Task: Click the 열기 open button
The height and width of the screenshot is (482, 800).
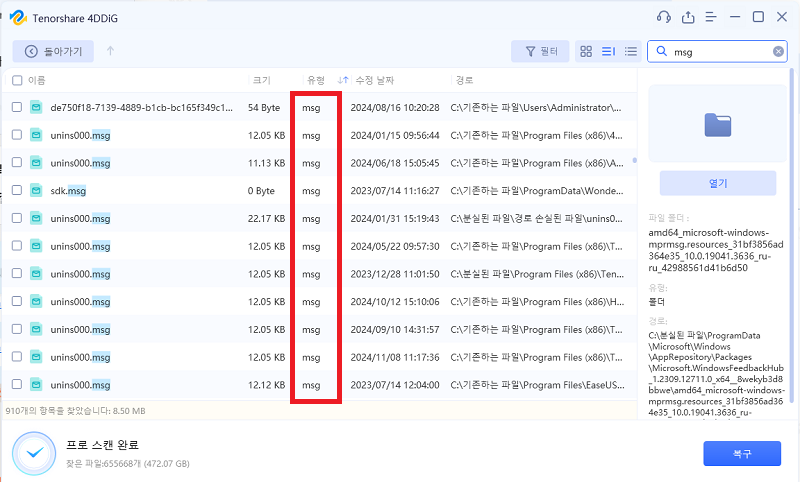Action: click(717, 183)
